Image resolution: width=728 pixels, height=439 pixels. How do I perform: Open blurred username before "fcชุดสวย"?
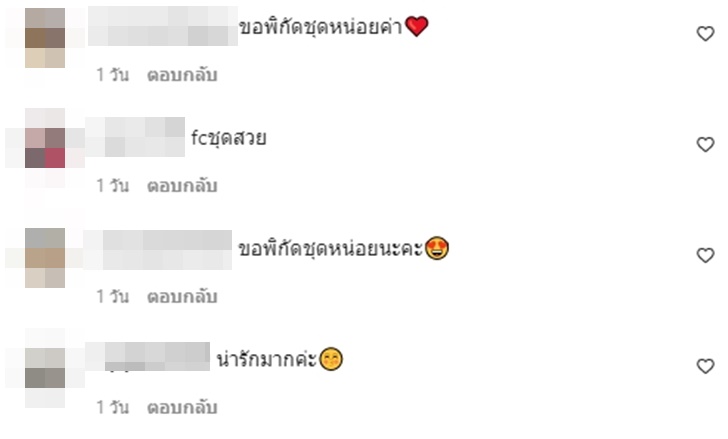pyautogui.click(x=135, y=137)
